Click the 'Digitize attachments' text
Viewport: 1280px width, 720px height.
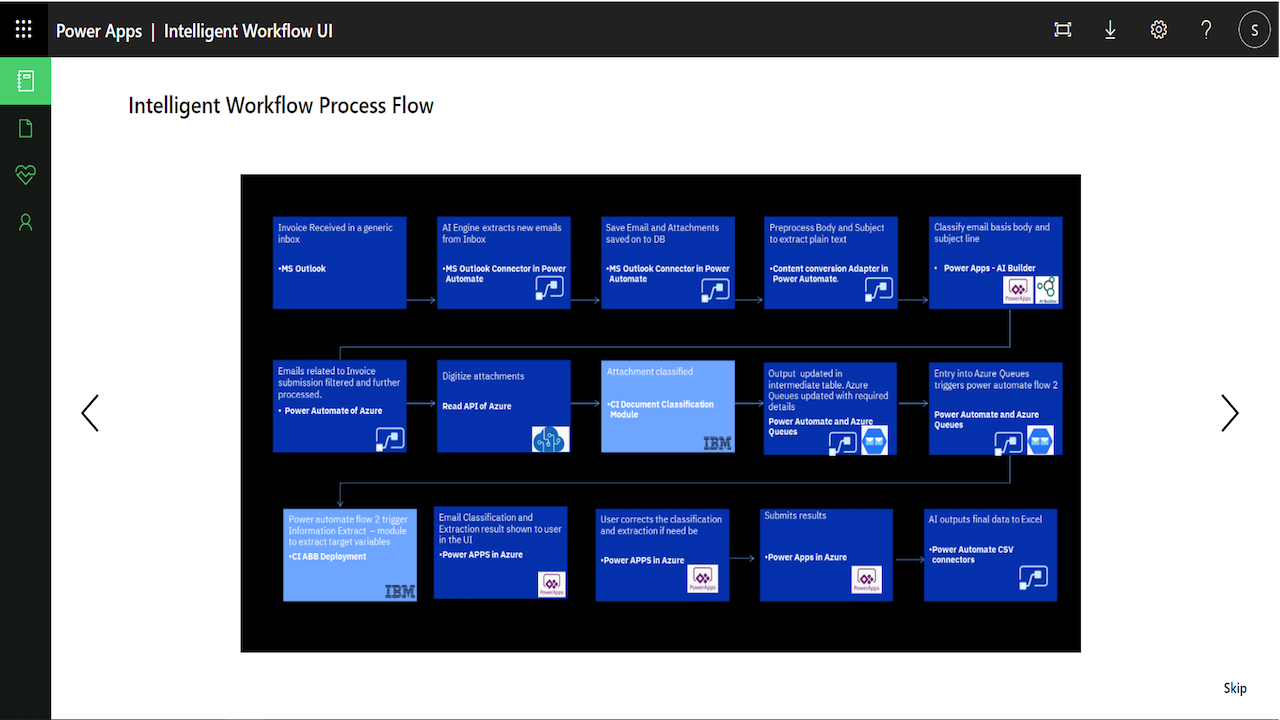coord(483,377)
